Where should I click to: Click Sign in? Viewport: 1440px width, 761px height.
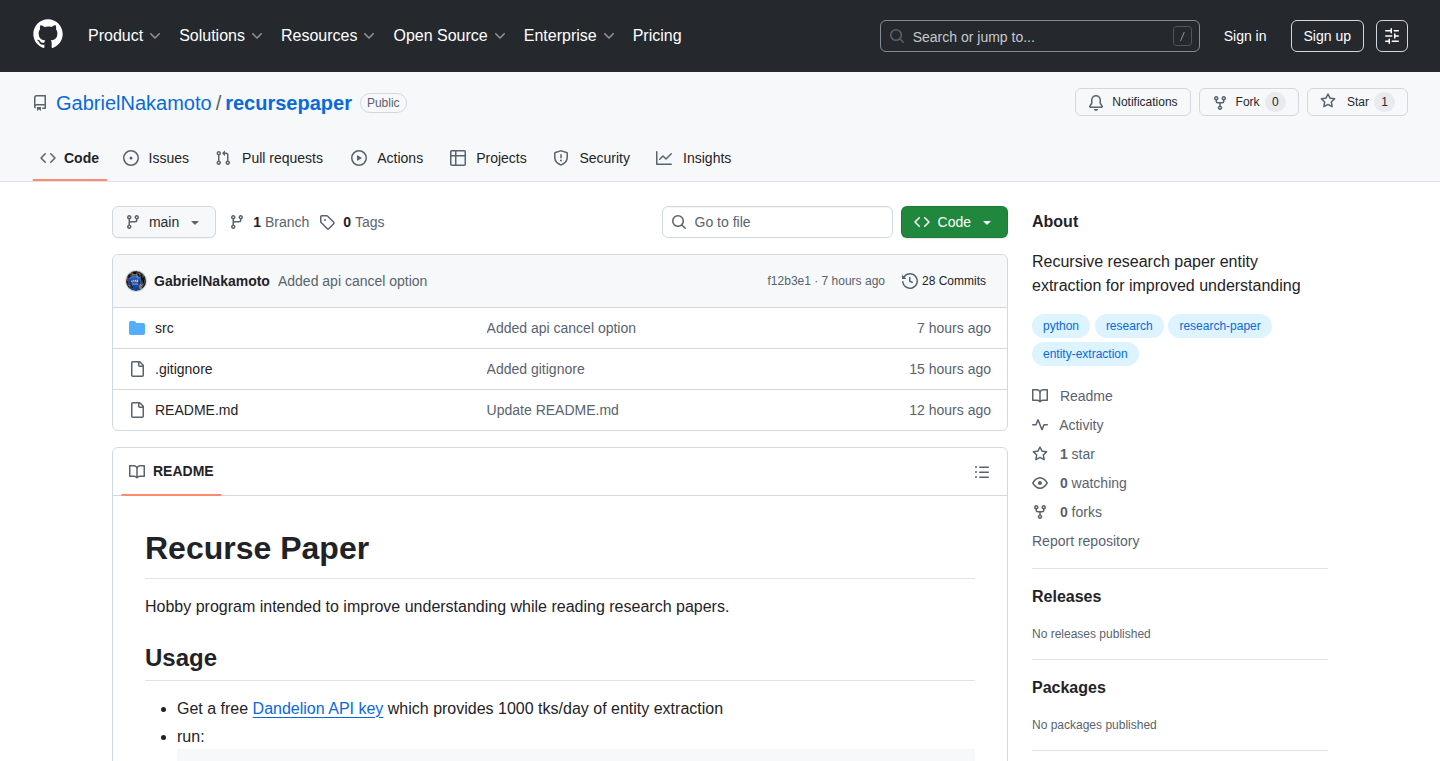pos(1245,36)
